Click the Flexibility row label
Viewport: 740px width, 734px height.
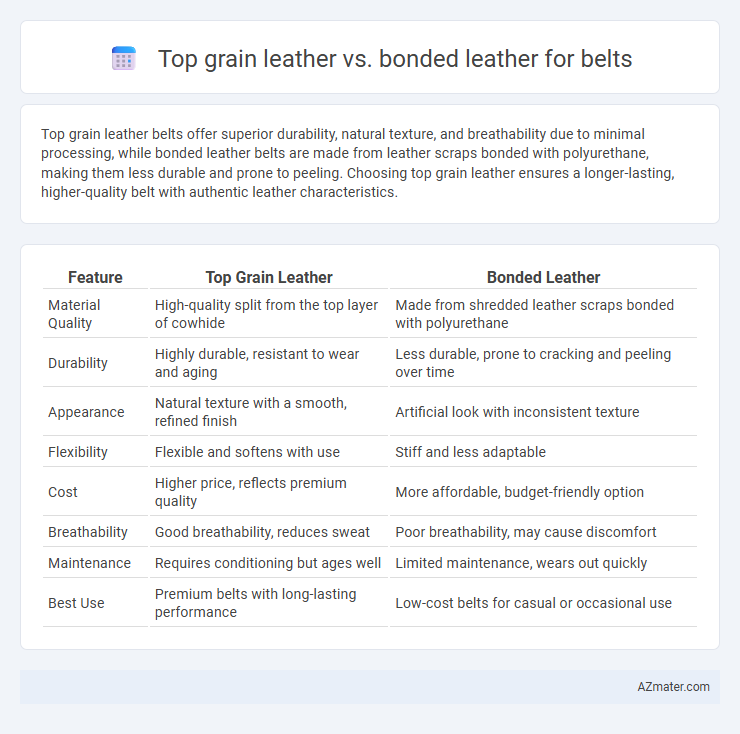[x=78, y=452]
